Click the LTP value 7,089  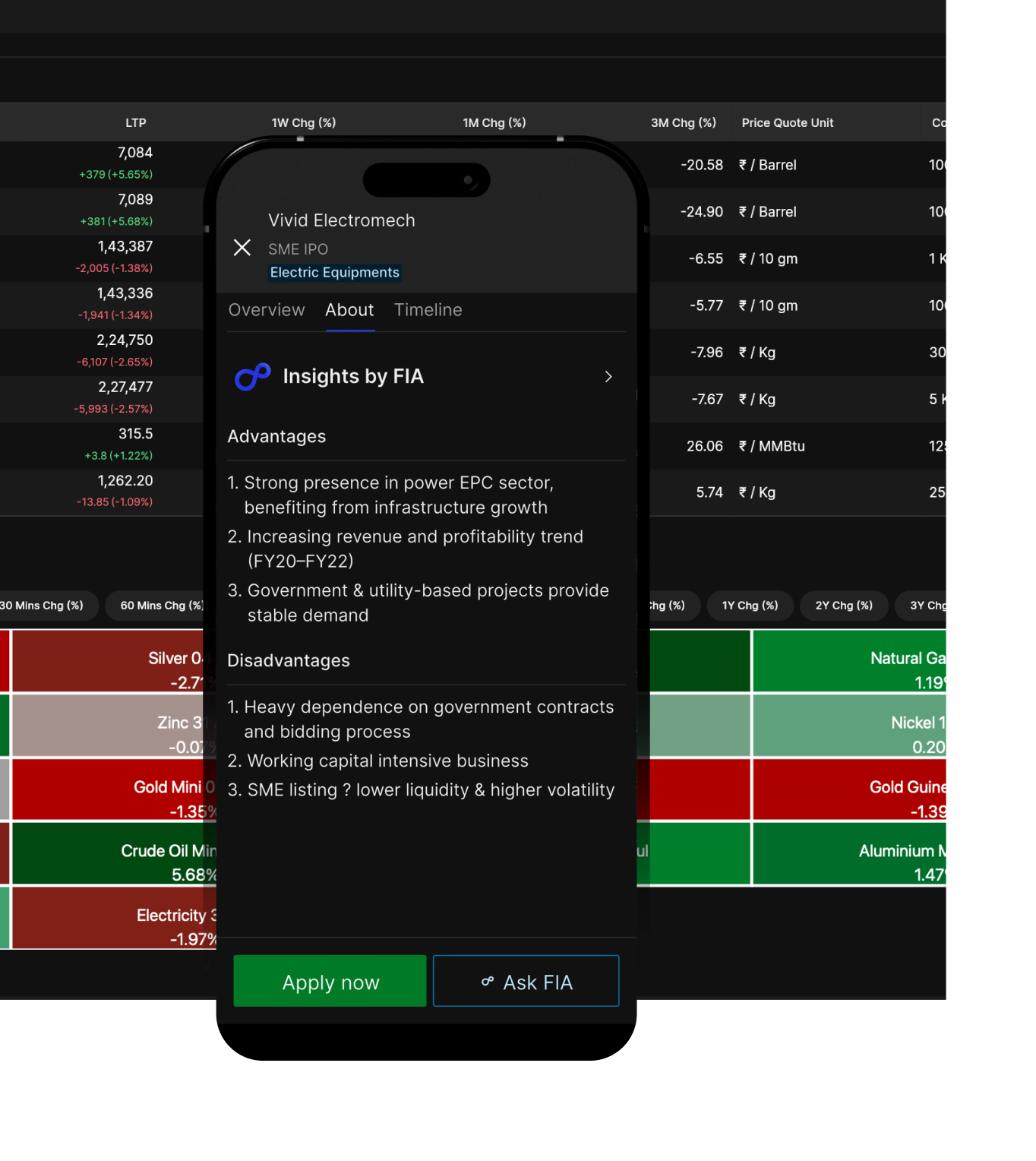[135, 200]
